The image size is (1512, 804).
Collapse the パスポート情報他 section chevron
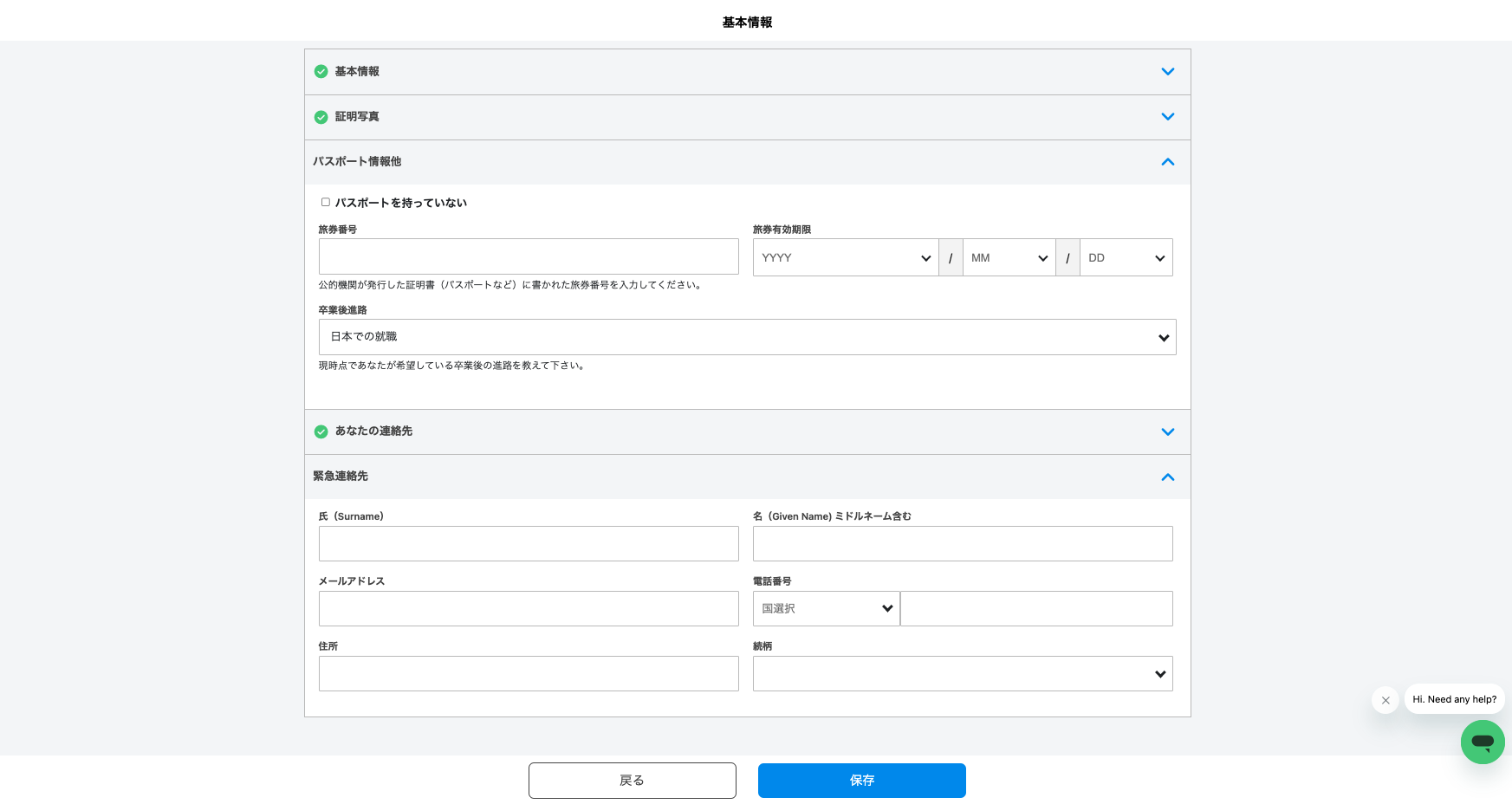pos(1168,162)
